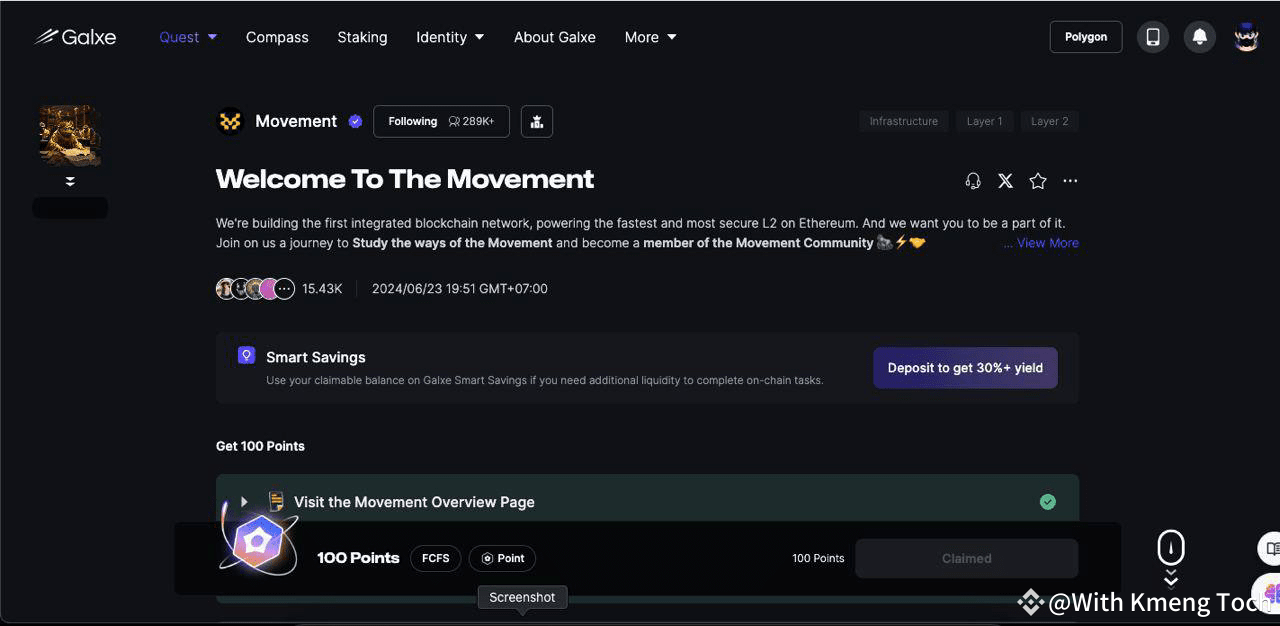
Task: Open About Galxe page
Action: (x=555, y=37)
